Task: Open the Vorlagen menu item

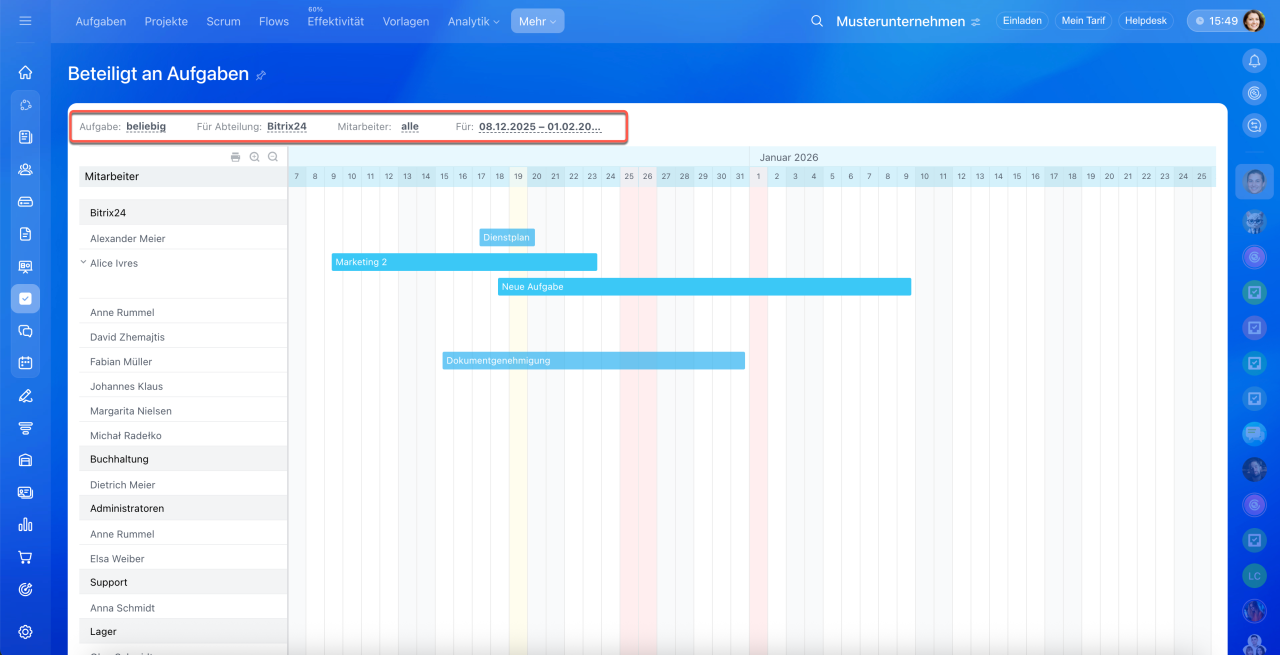Action: (x=406, y=21)
